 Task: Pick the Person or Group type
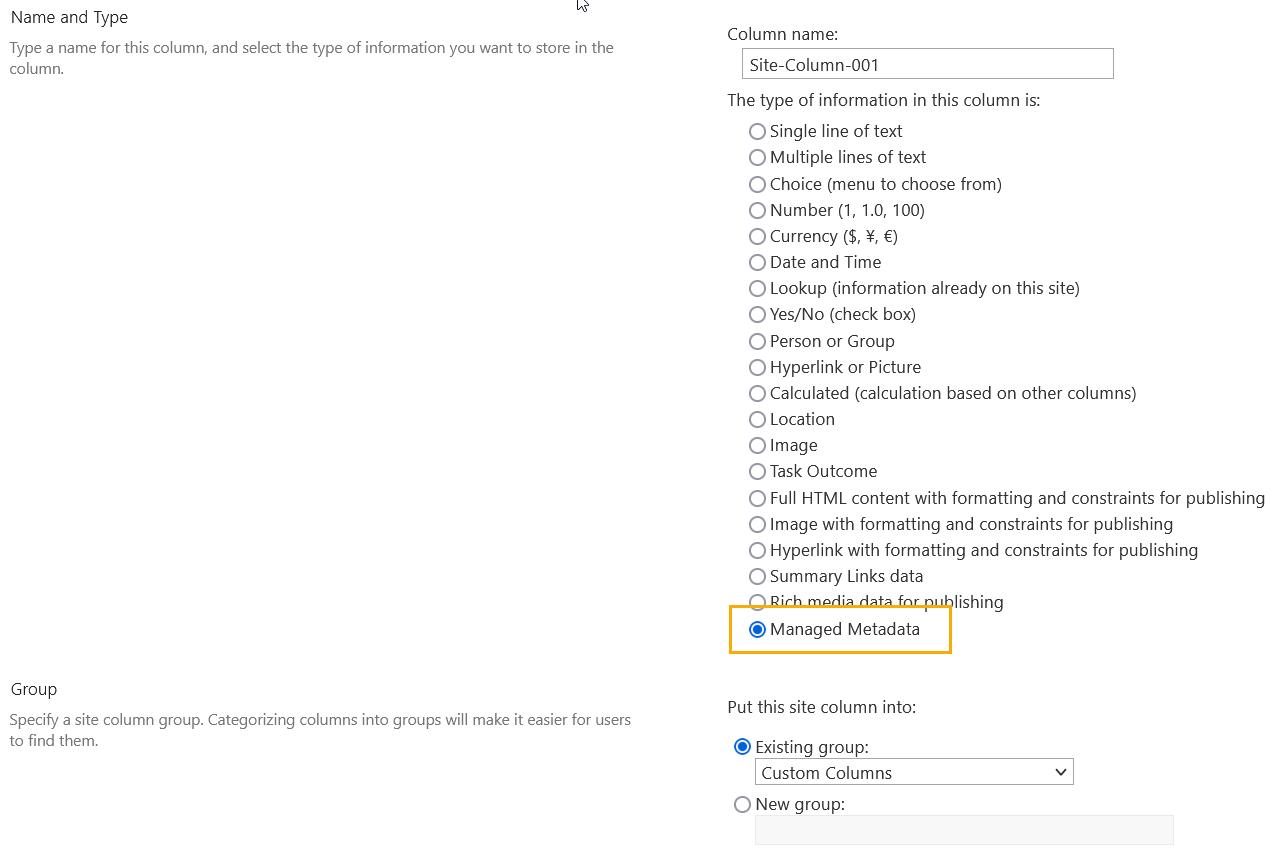click(x=757, y=341)
